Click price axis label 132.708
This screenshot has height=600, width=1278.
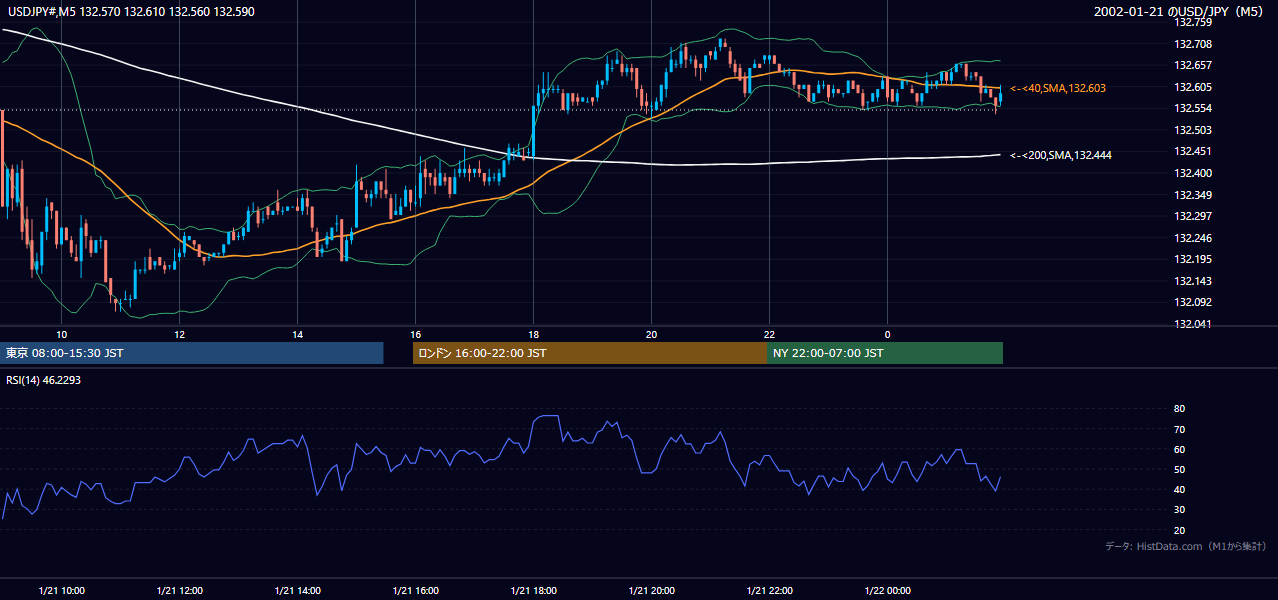click(1194, 44)
